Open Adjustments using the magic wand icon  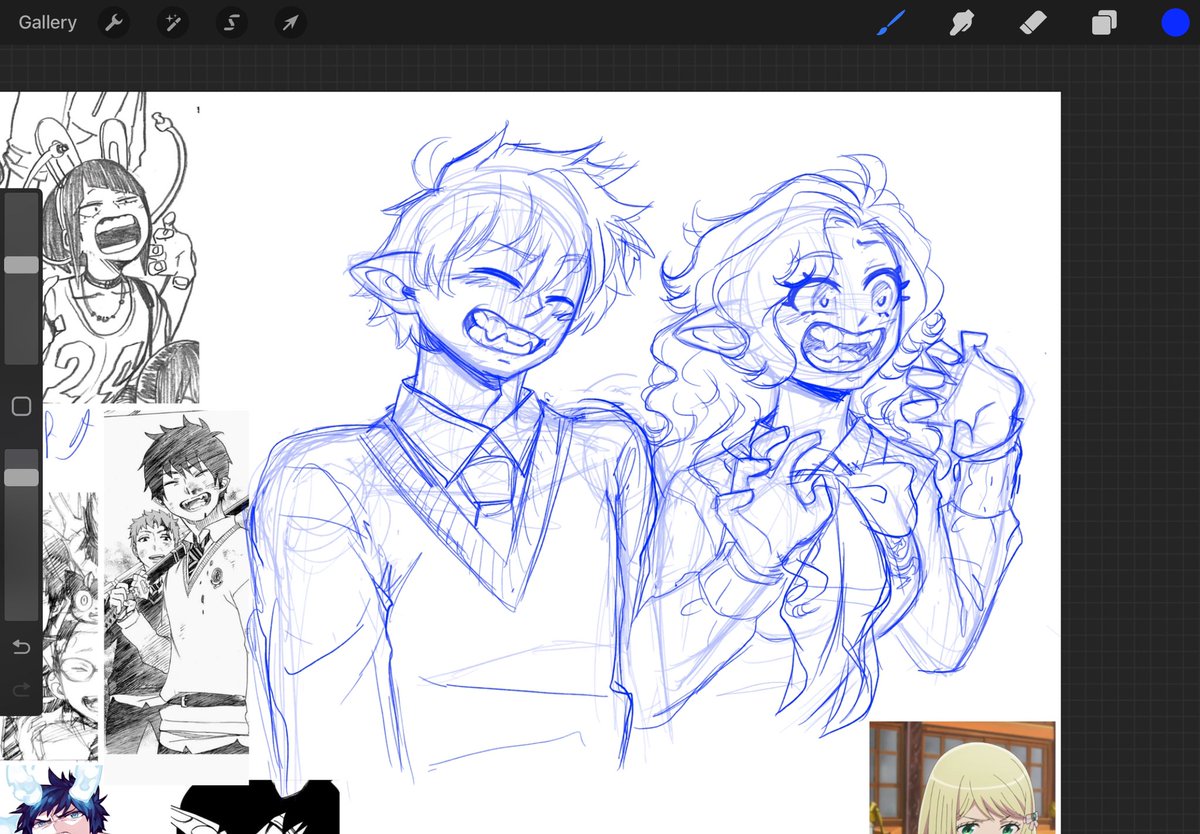[x=172, y=22]
